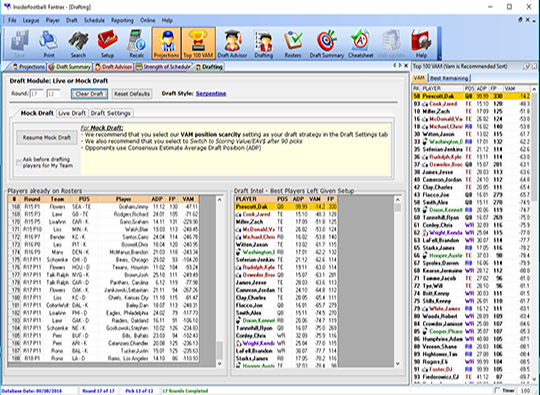
Task: Open the Schedule menu
Action: click(94, 20)
